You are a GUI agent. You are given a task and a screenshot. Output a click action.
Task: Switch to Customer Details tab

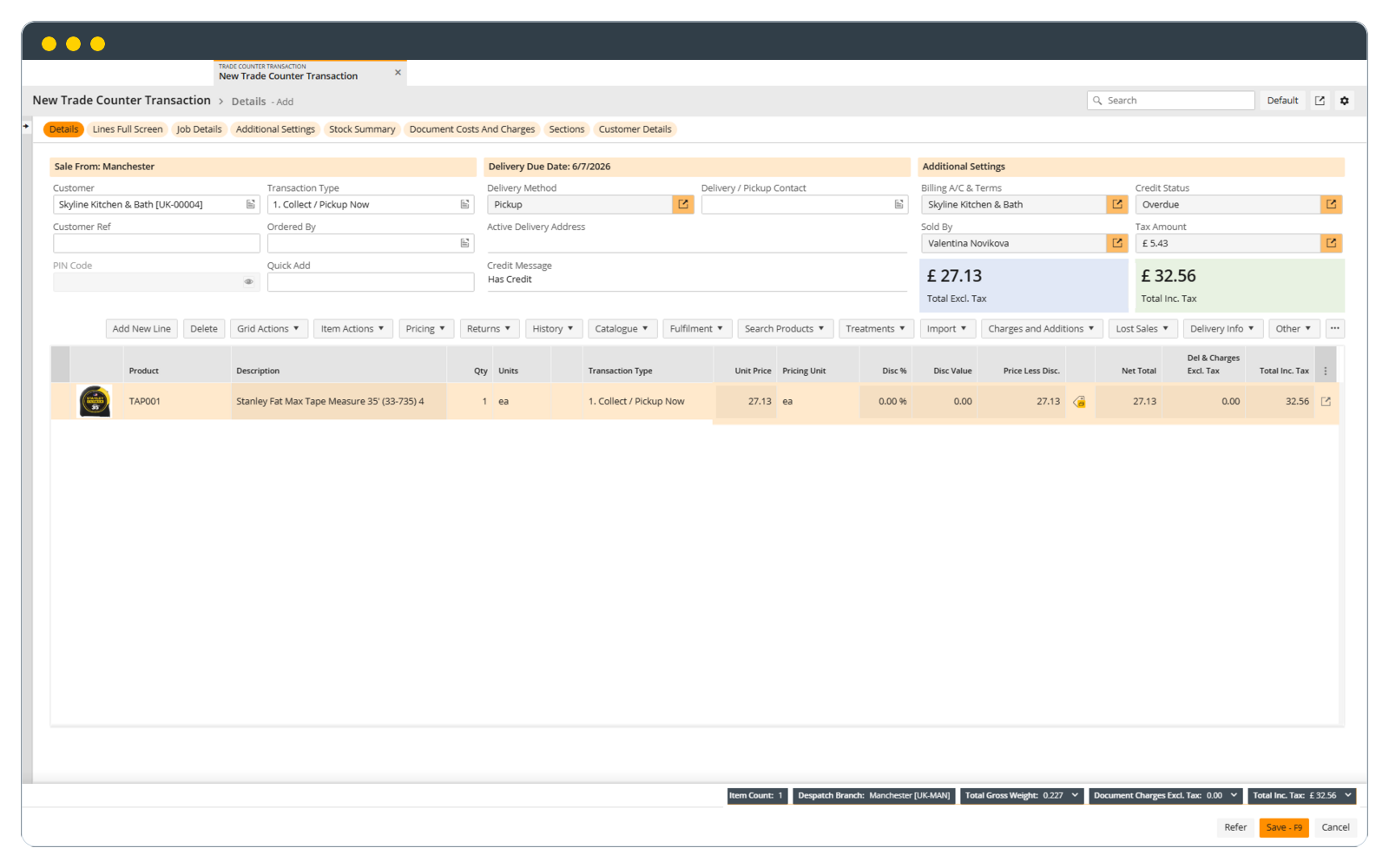click(635, 129)
